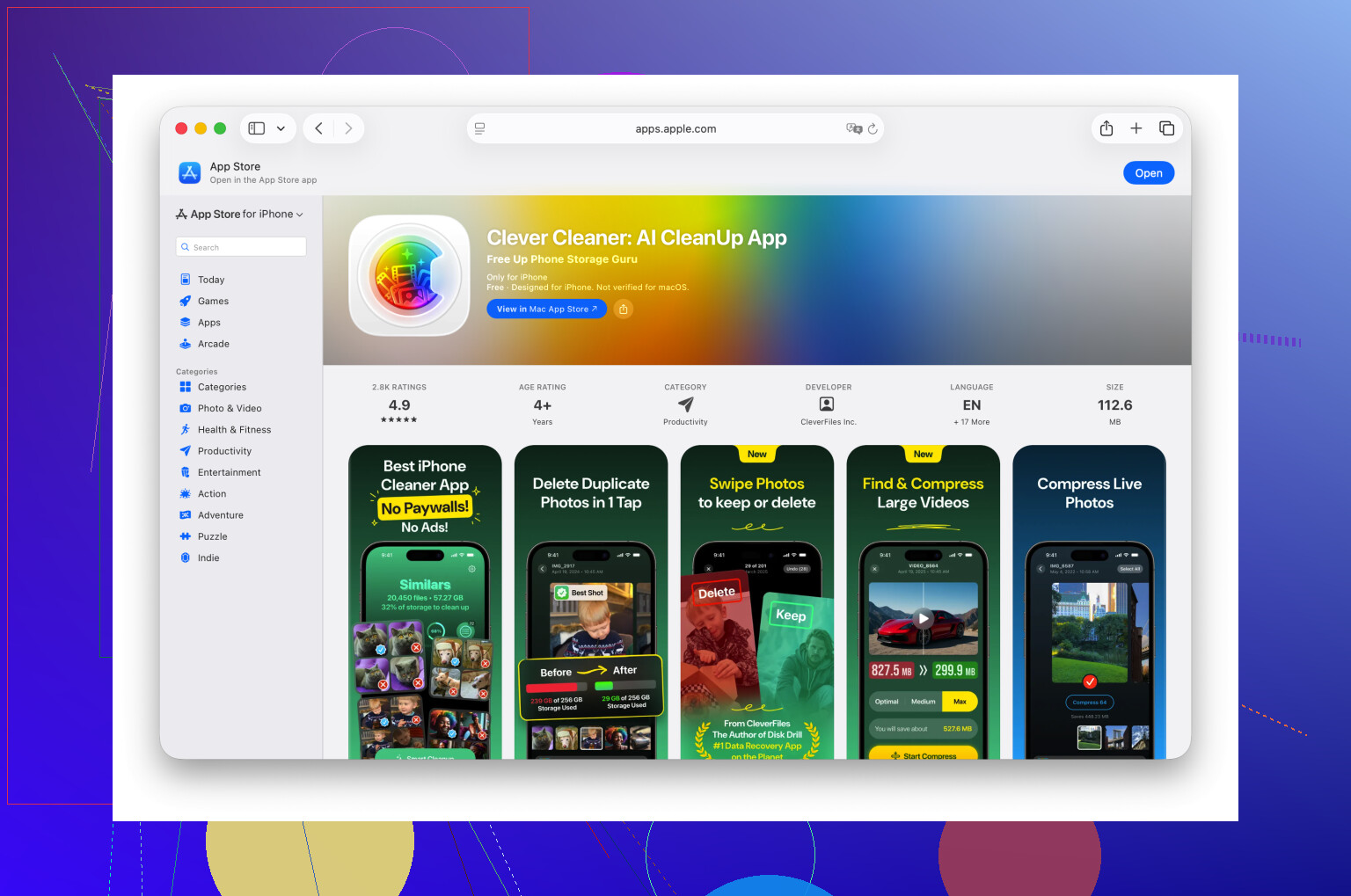Click the translate page icon
This screenshot has height=896, width=1351.
(854, 128)
